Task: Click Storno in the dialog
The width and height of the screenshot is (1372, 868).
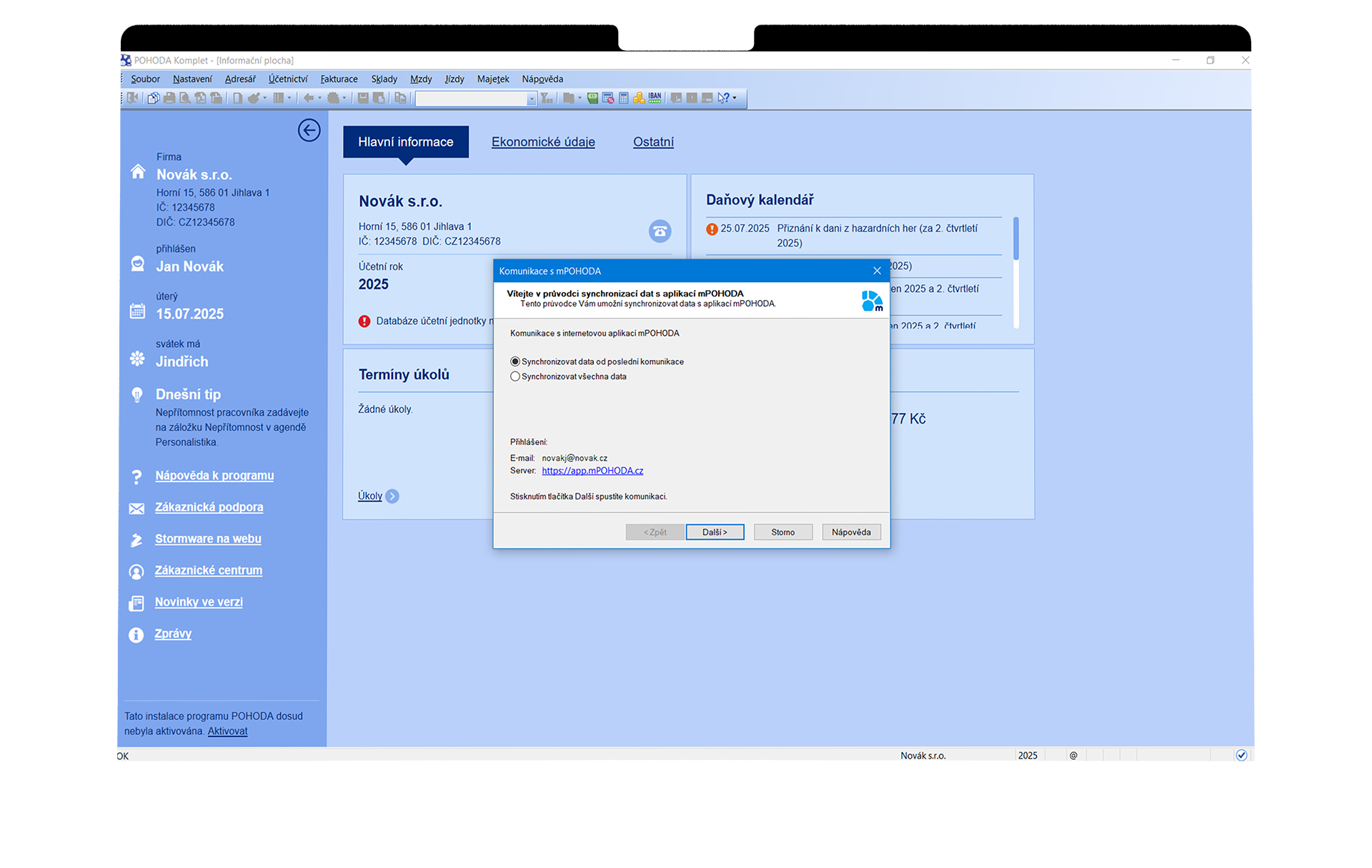Action: pos(783,532)
